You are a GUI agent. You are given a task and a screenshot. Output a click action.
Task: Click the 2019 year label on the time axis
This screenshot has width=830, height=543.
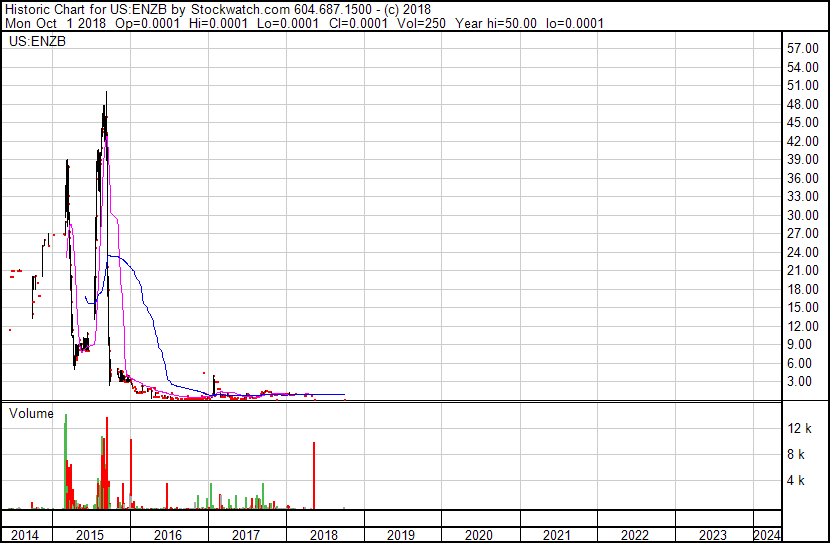click(x=401, y=535)
